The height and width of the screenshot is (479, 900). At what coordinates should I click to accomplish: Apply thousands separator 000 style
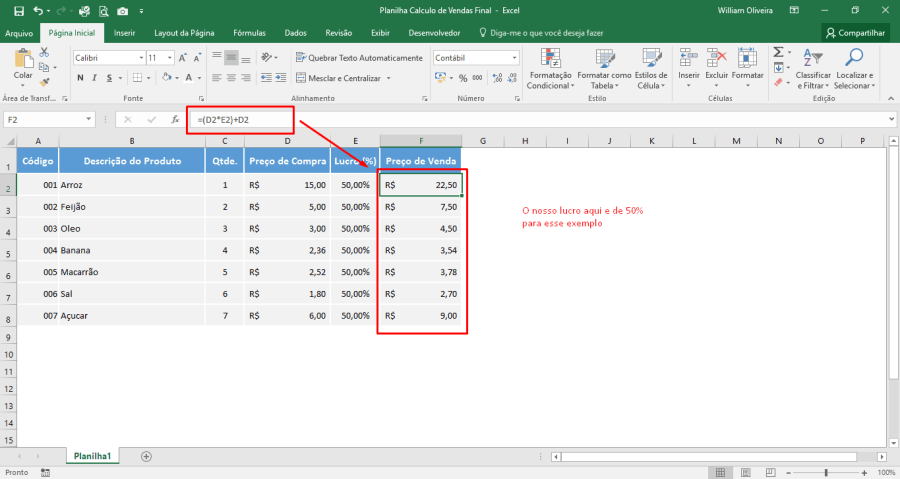[478, 78]
